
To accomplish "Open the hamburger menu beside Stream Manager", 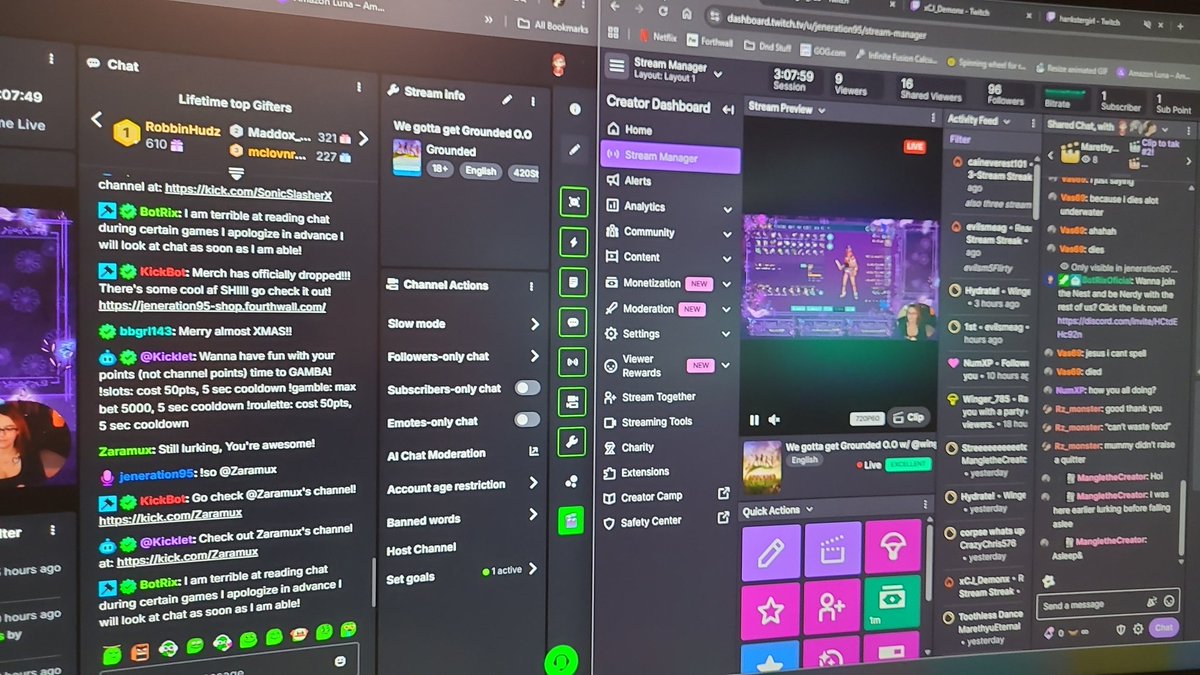I will pos(617,65).
